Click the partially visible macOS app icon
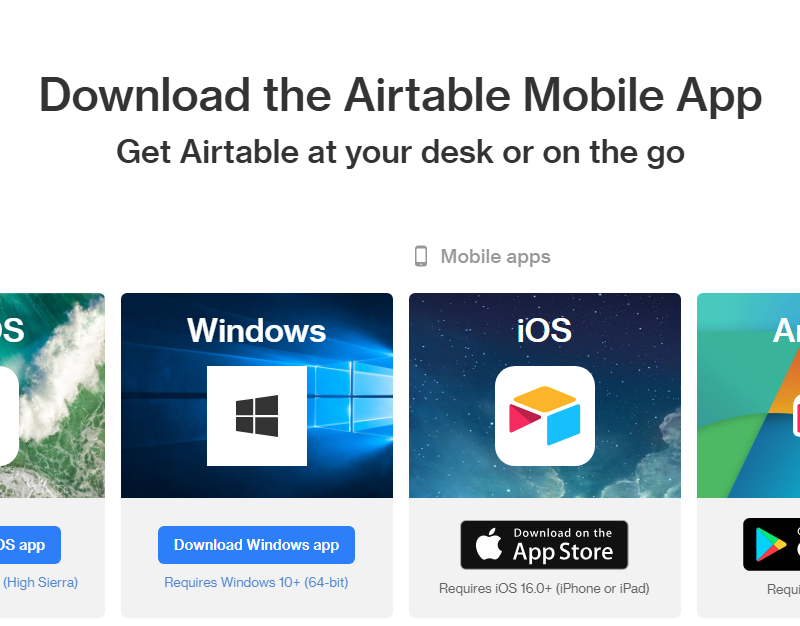 point(9,416)
